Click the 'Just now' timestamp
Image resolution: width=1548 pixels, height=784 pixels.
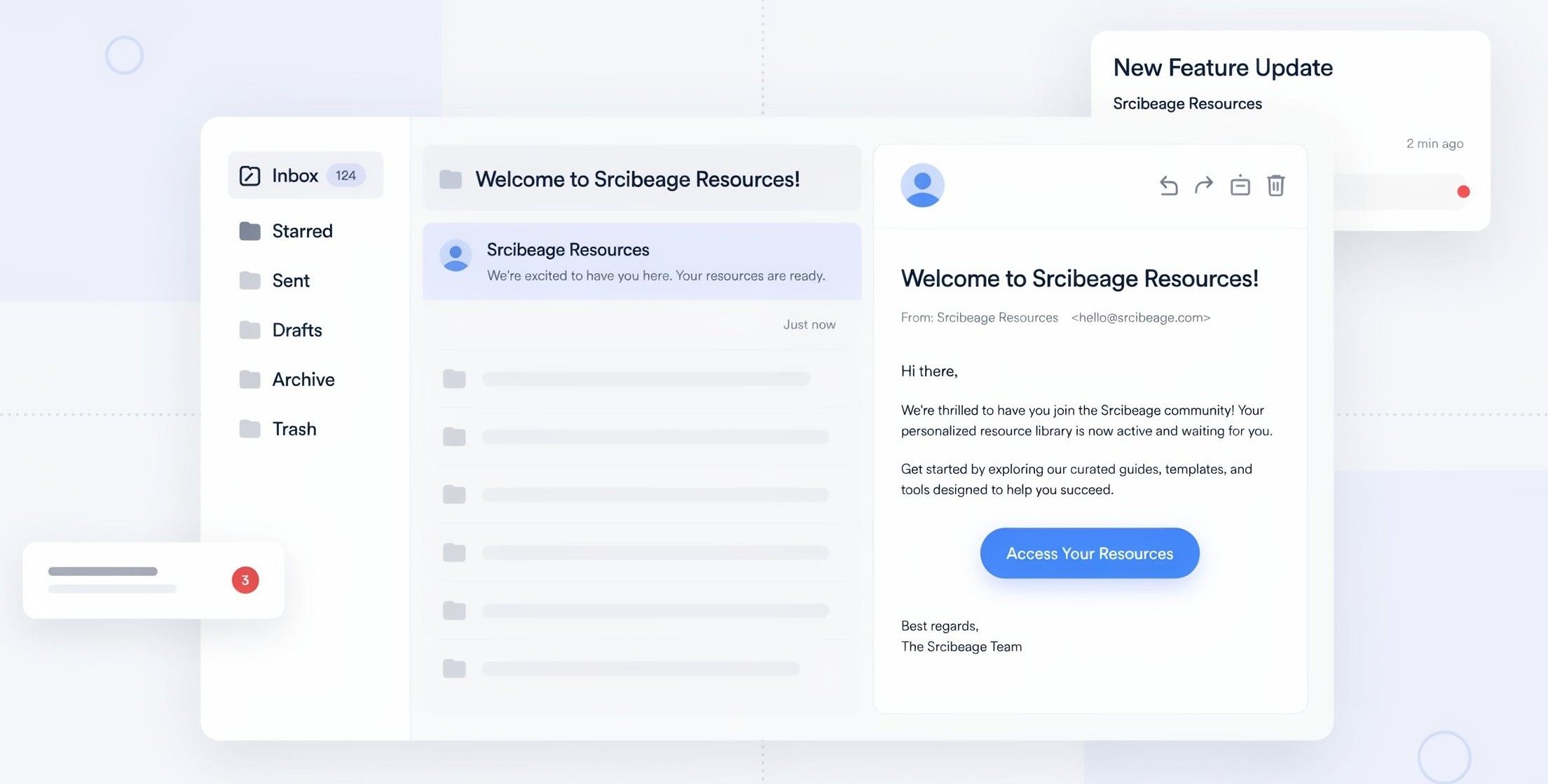click(809, 324)
